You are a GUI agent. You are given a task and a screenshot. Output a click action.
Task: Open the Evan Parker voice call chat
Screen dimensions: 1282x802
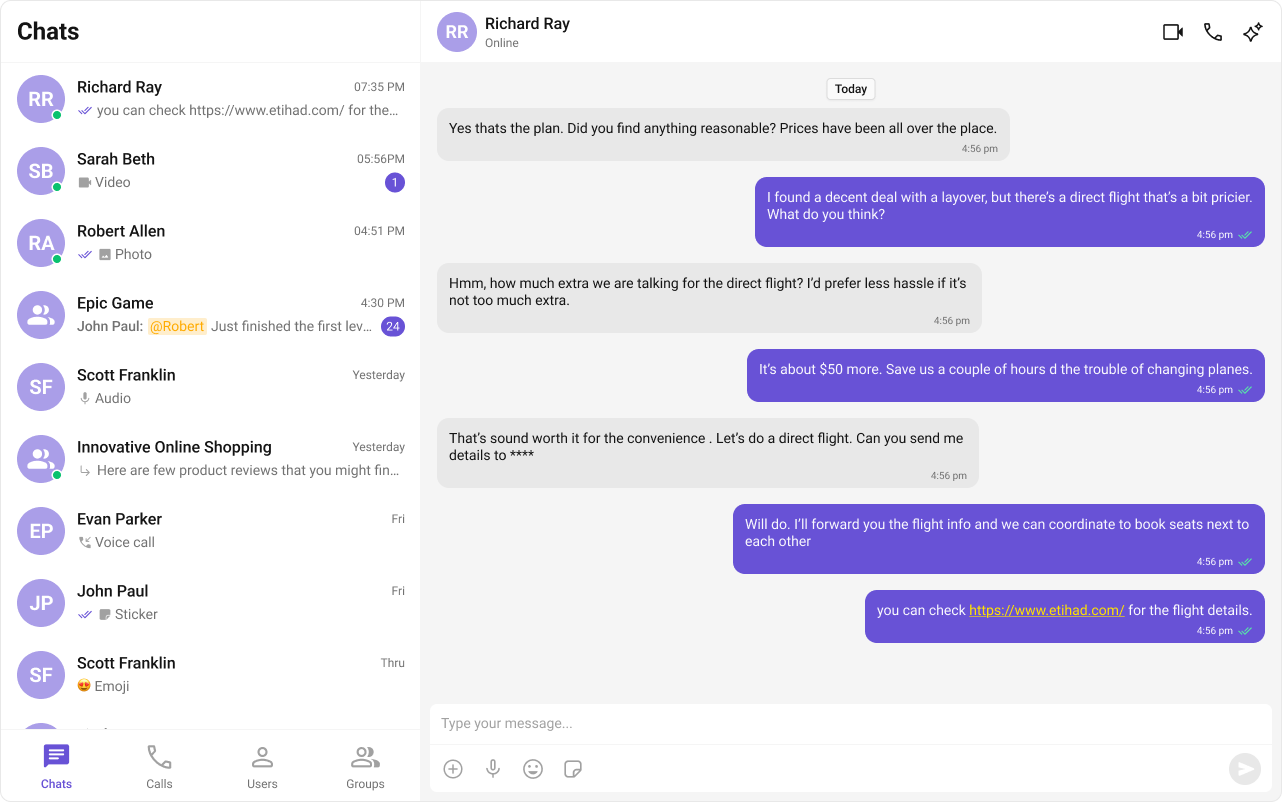(x=210, y=531)
